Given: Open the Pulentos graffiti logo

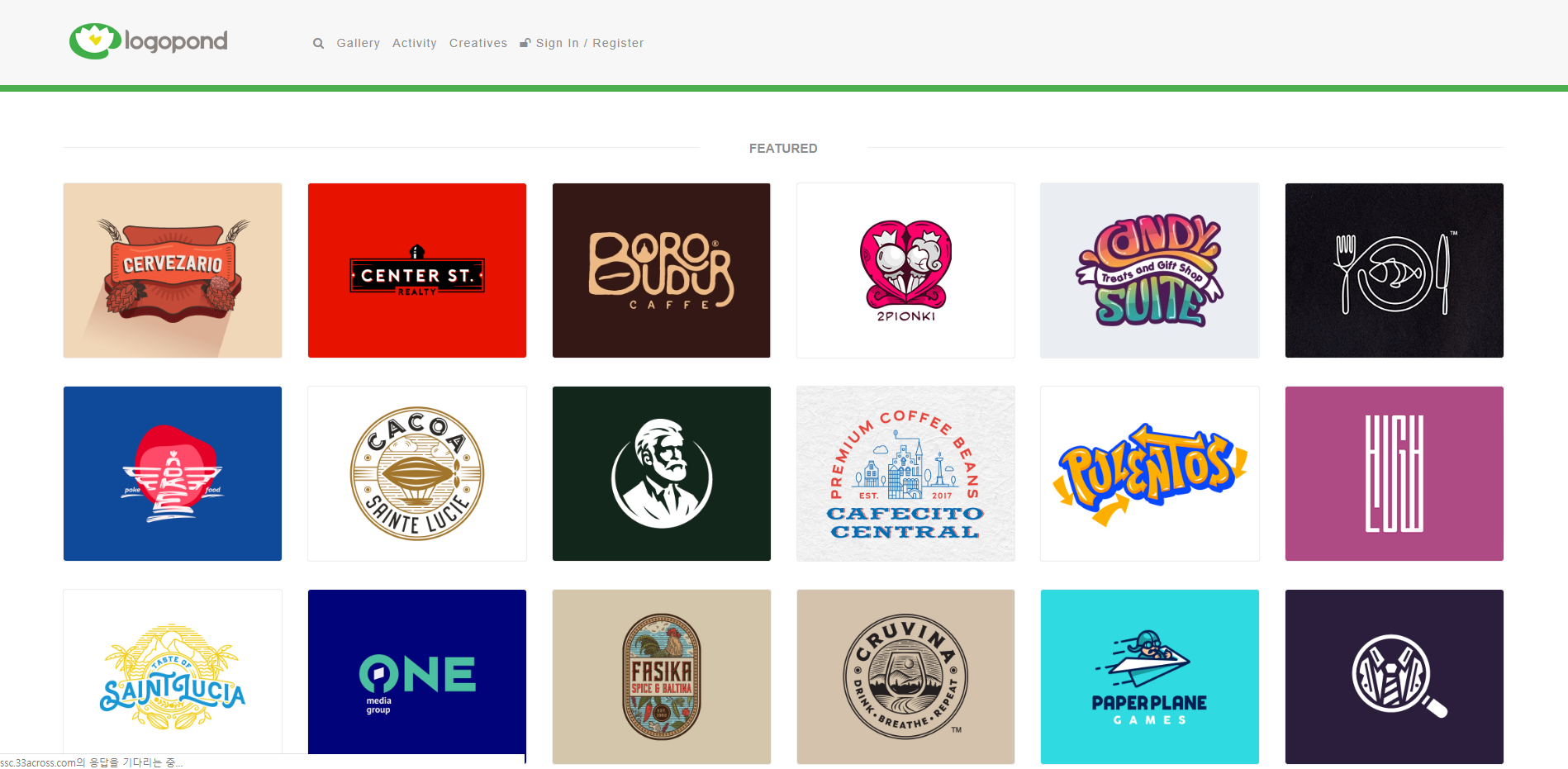Looking at the screenshot, I should tap(1150, 473).
